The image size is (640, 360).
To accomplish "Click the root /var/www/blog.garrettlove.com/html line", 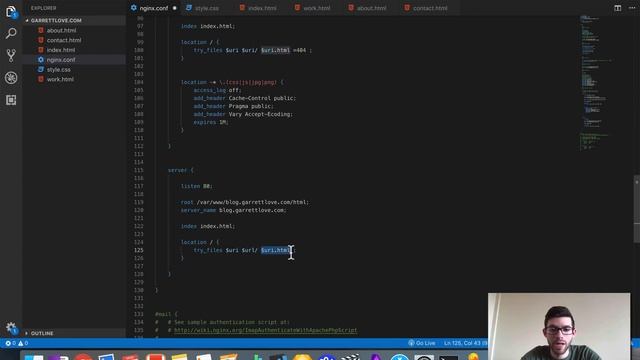I will point(245,202).
